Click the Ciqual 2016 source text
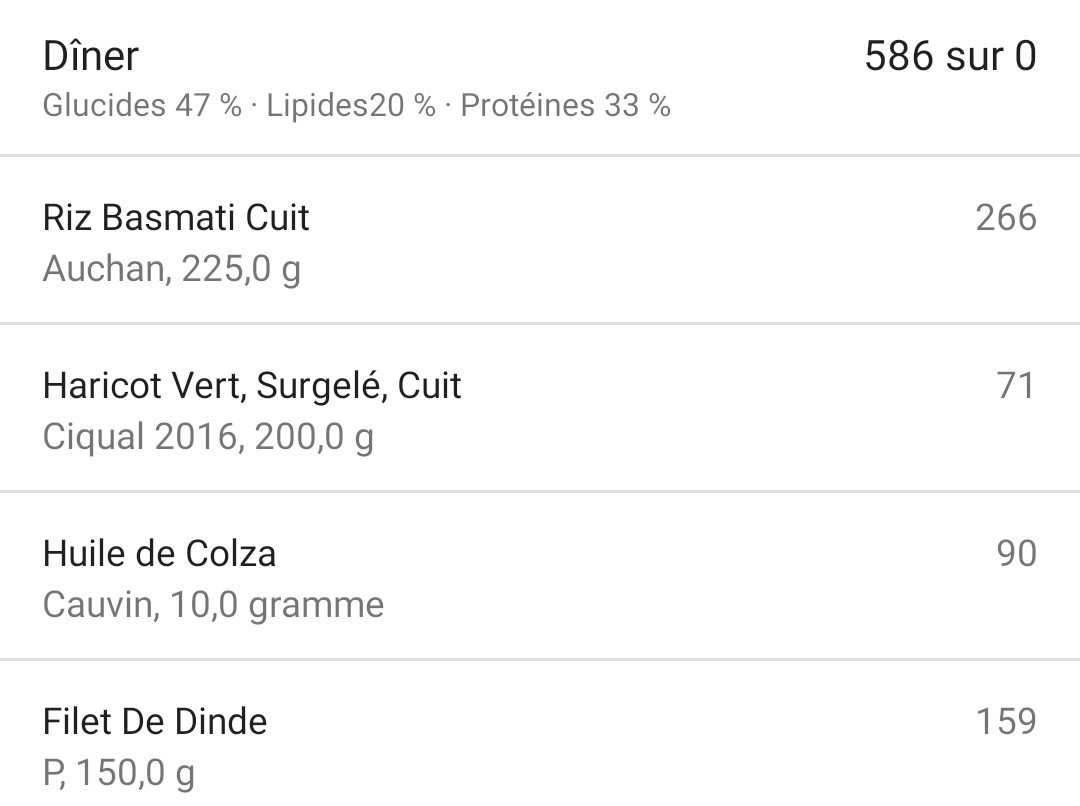This screenshot has height=806, width=1080. (x=139, y=437)
